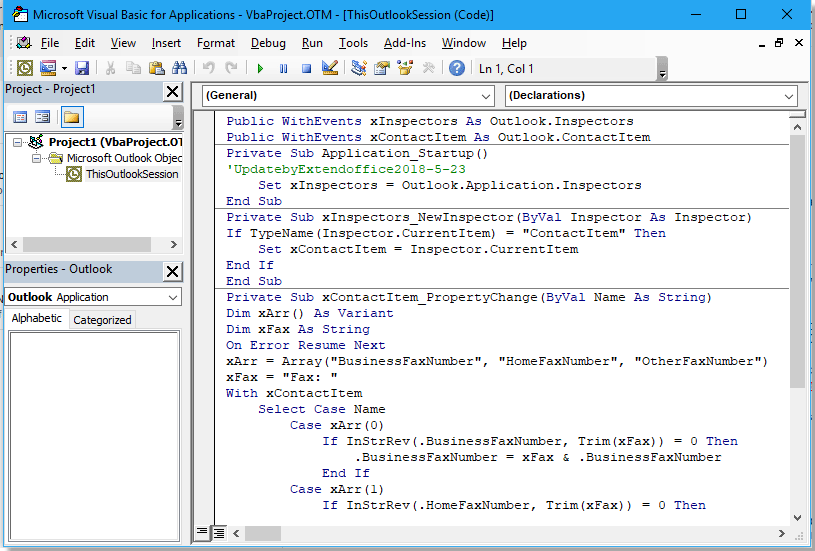Click the Cut scissors icon

(110, 68)
